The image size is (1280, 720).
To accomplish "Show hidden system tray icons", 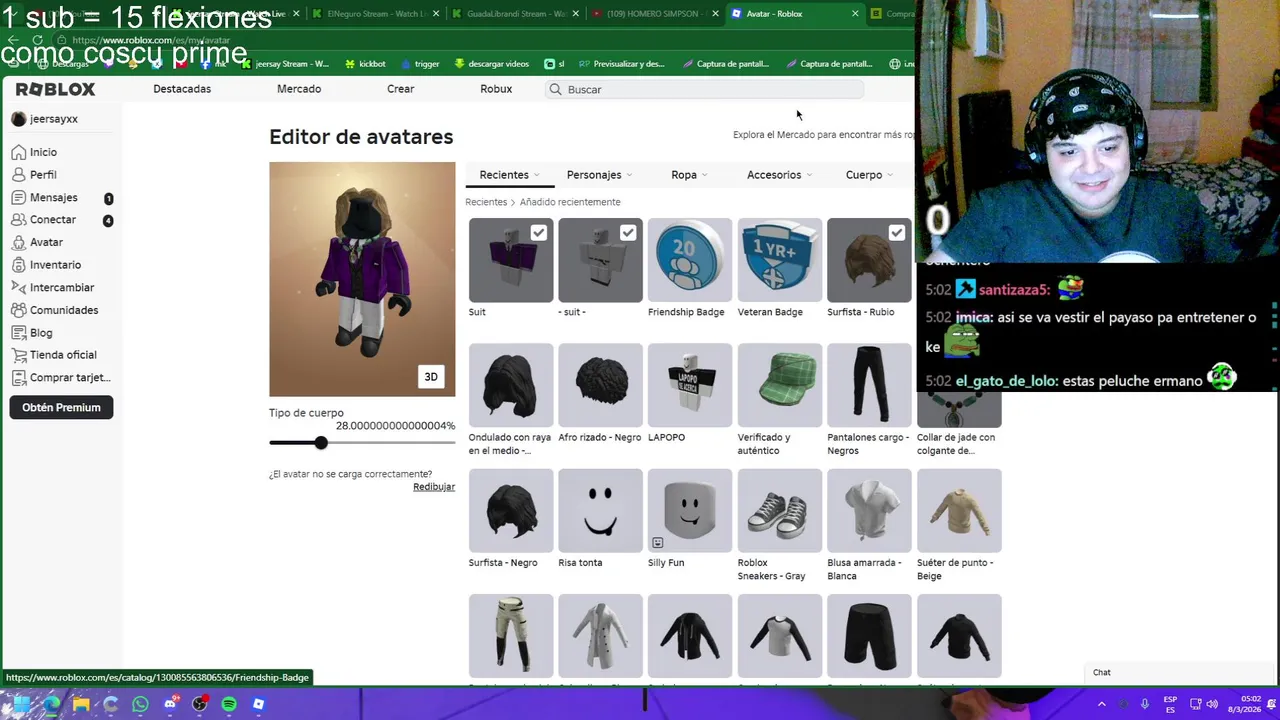I will (1102, 704).
